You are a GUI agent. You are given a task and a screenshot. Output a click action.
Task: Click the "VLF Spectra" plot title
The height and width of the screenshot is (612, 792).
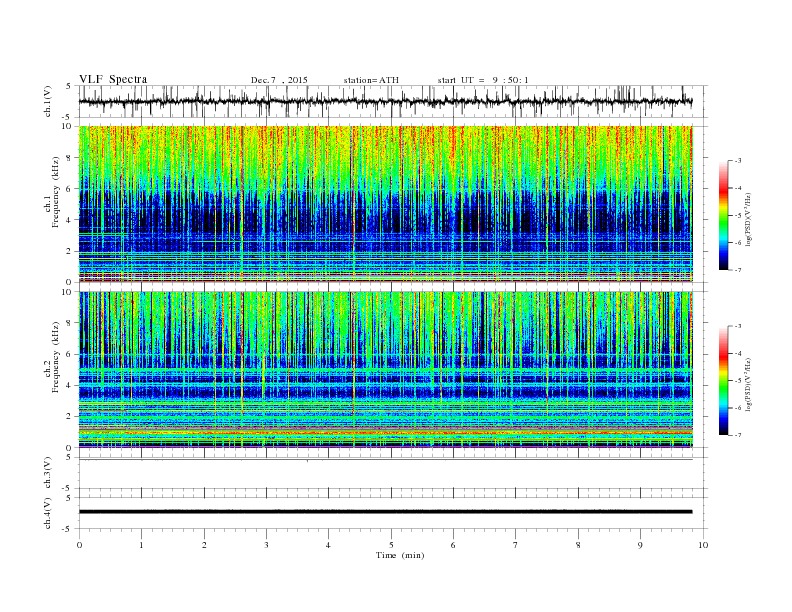pyautogui.click(x=113, y=79)
